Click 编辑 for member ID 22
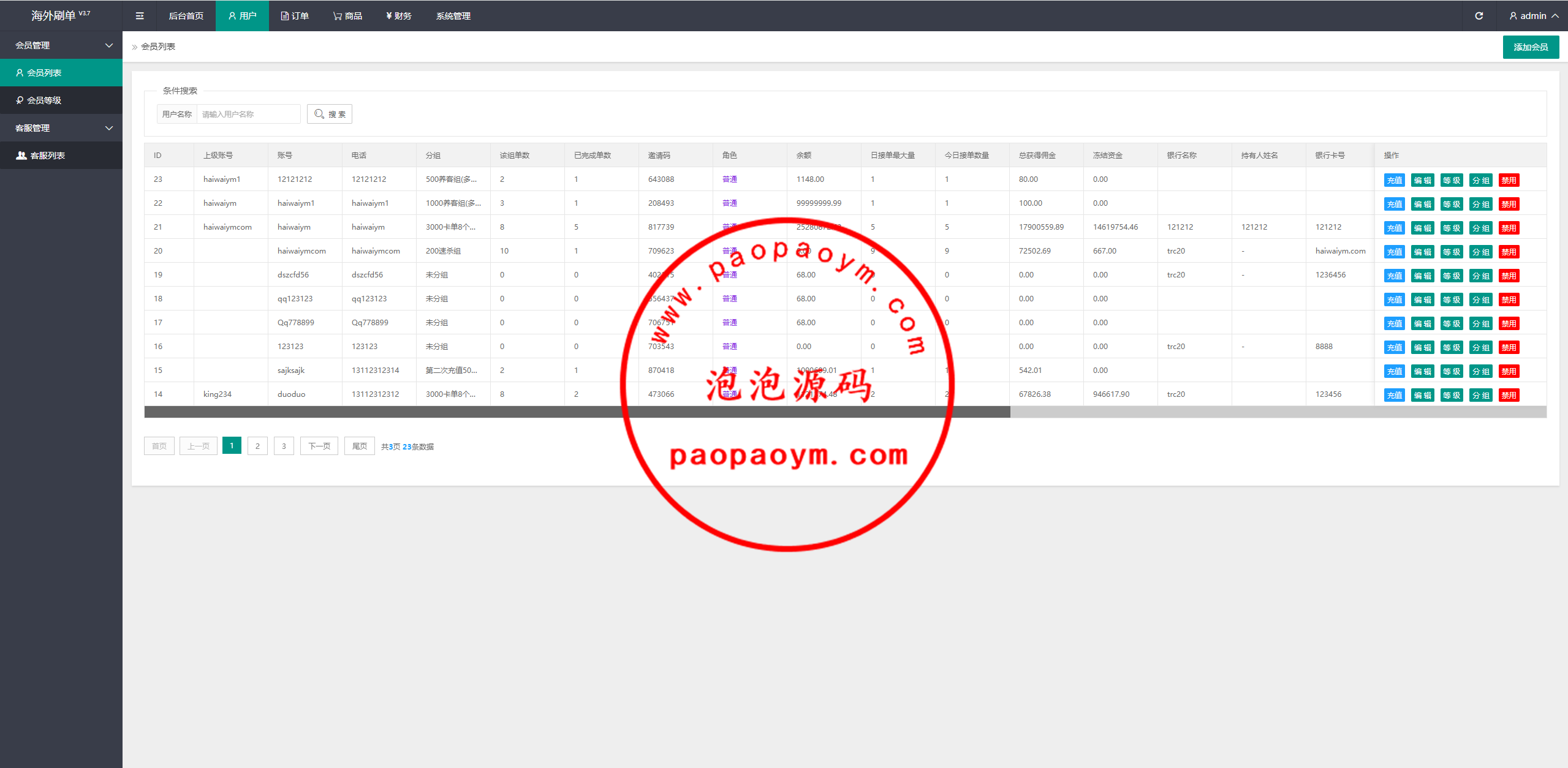This screenshot has height=768, width=1568. tap(1423, 204)
